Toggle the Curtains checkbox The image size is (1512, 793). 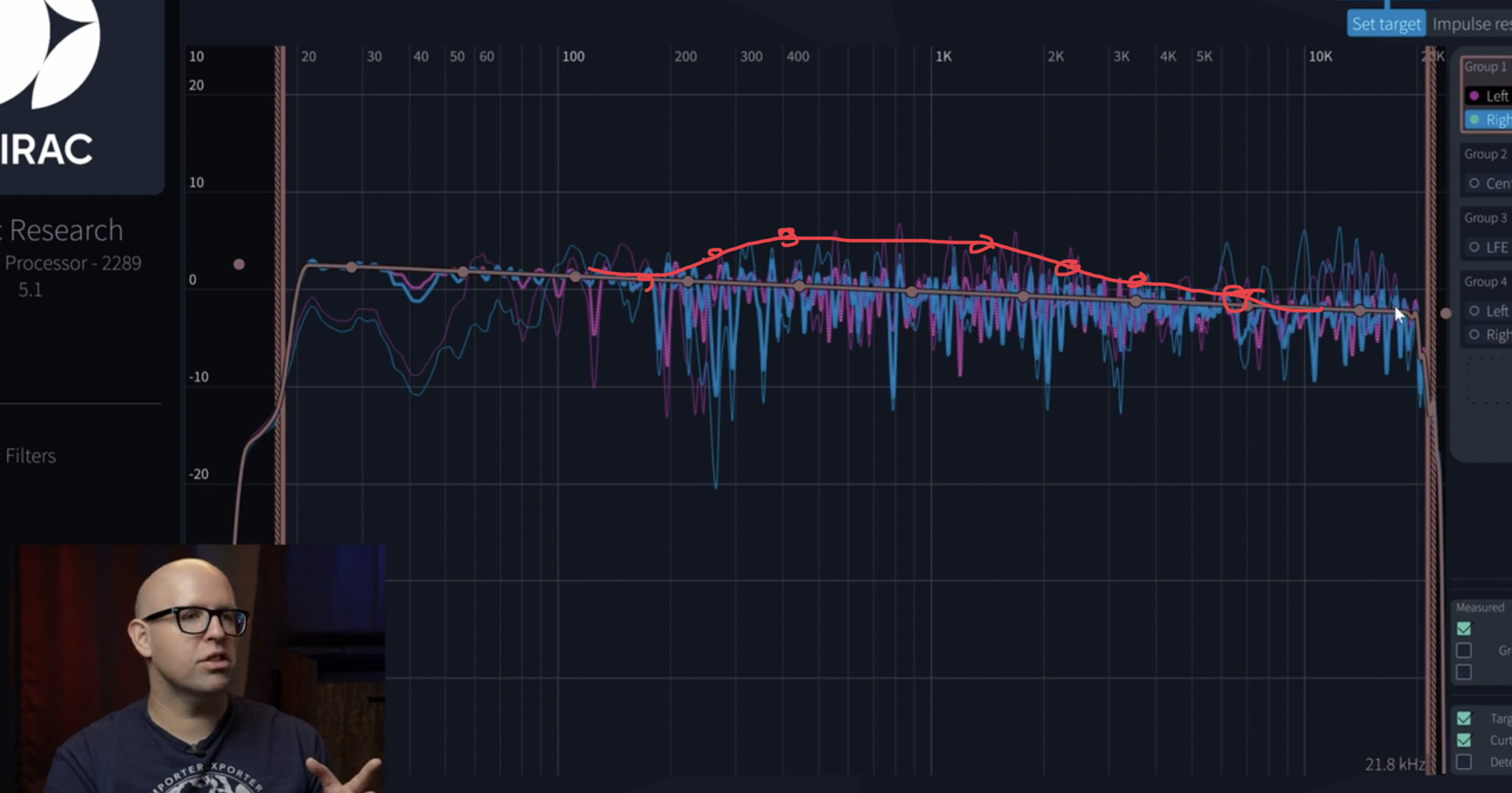coord(1464,740)
